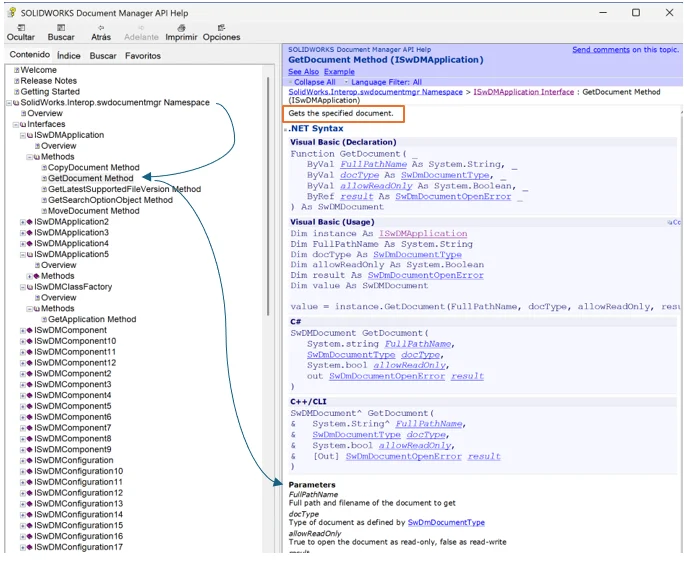Open the See Also link
The image size is (684, 567).
click(303, 72)
